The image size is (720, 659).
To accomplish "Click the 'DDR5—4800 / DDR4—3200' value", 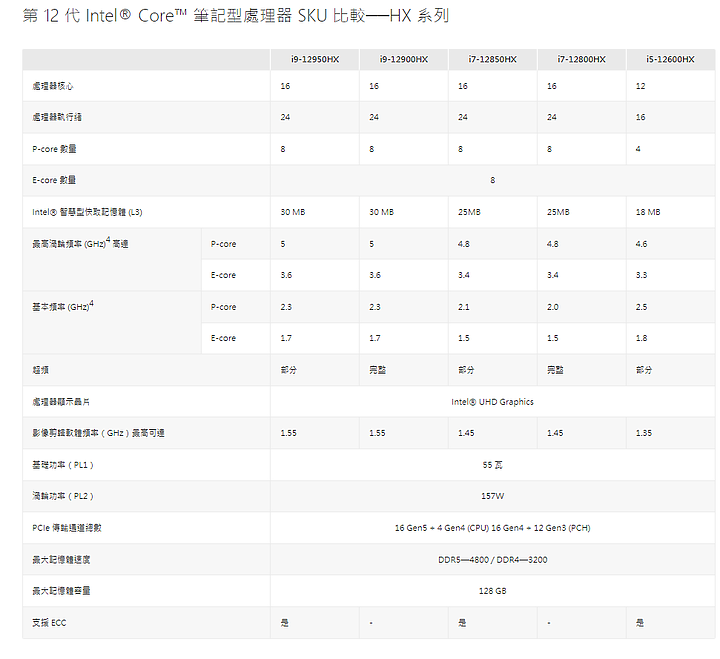I will point(493,560).
